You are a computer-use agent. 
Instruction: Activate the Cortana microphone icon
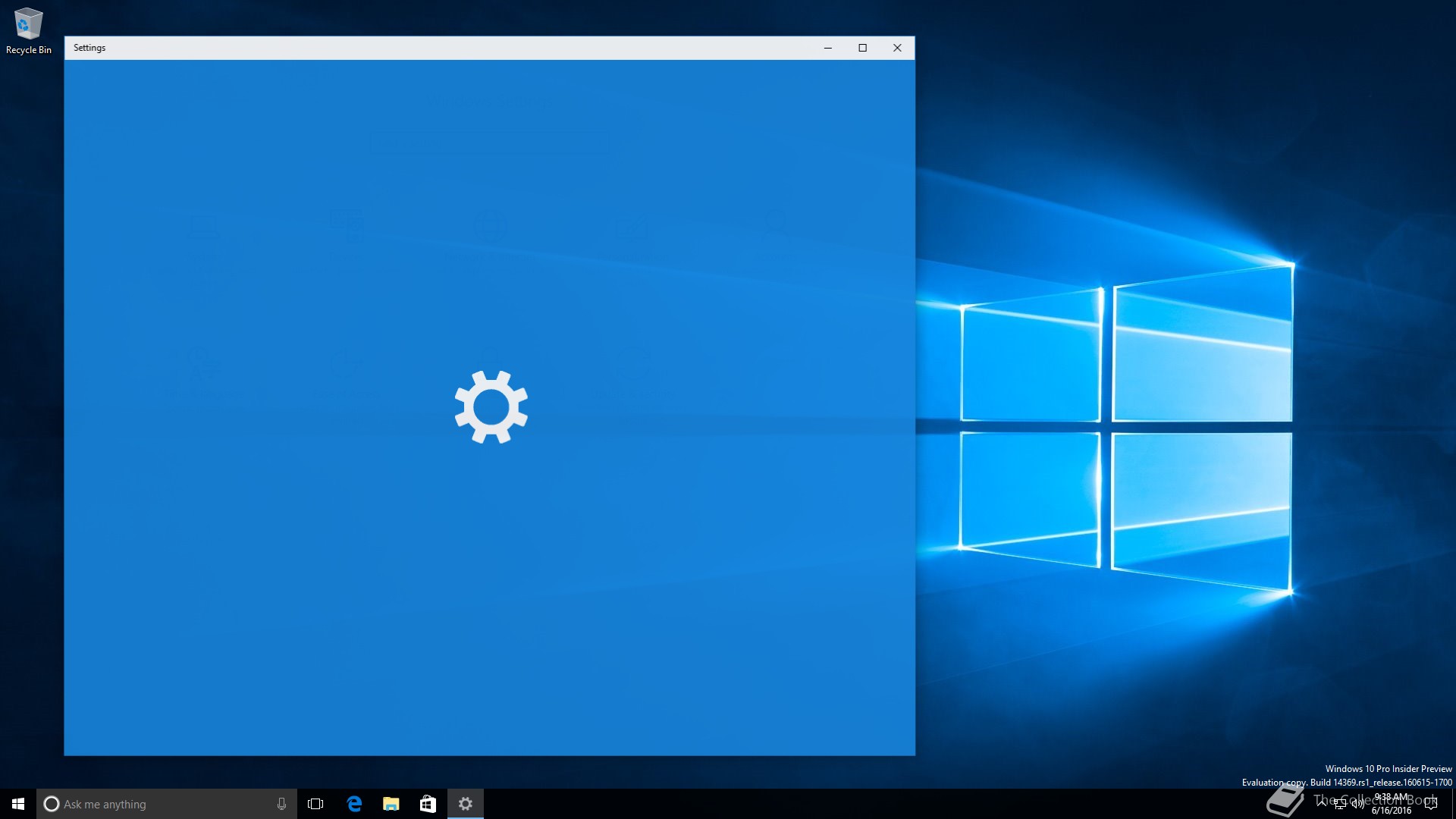[x=281, y=804]
